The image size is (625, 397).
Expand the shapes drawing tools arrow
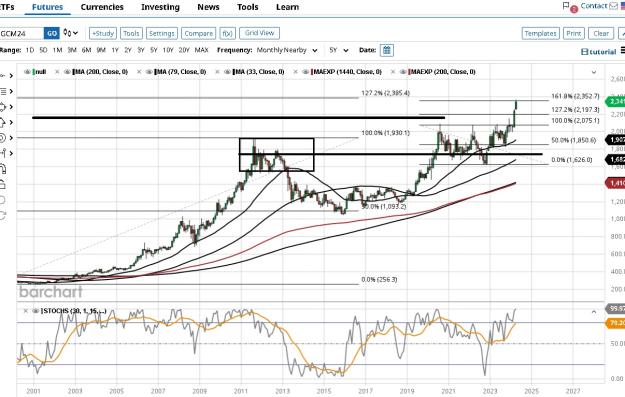(11, 107)
